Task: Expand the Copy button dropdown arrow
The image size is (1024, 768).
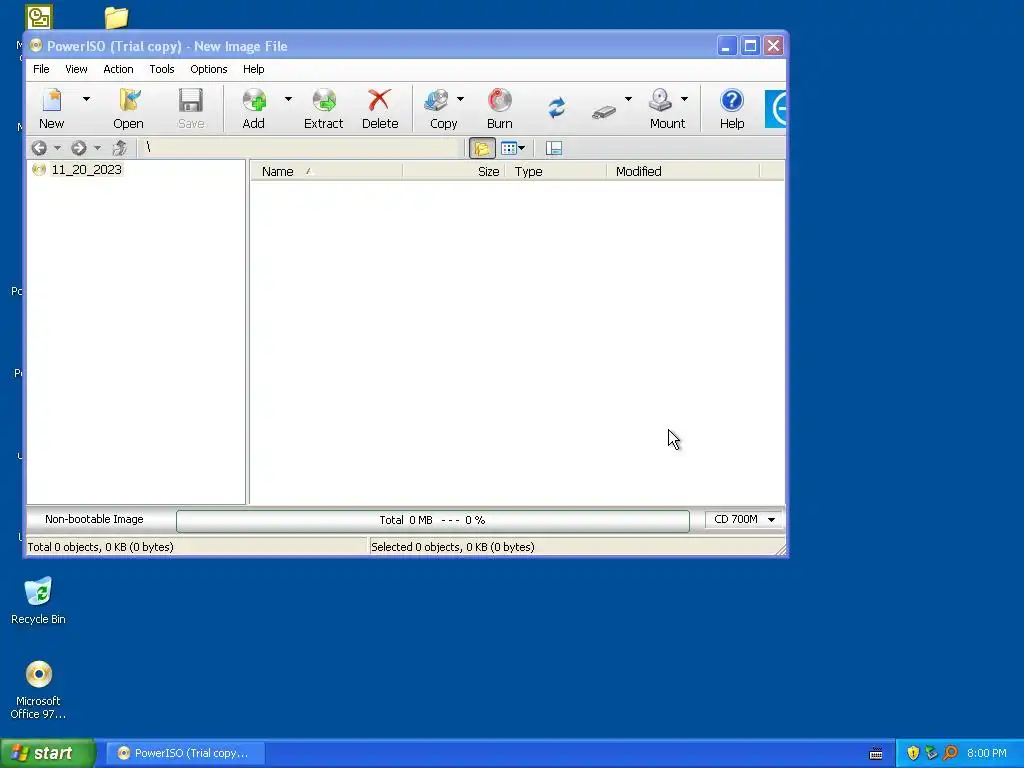Action: point(460,99)
